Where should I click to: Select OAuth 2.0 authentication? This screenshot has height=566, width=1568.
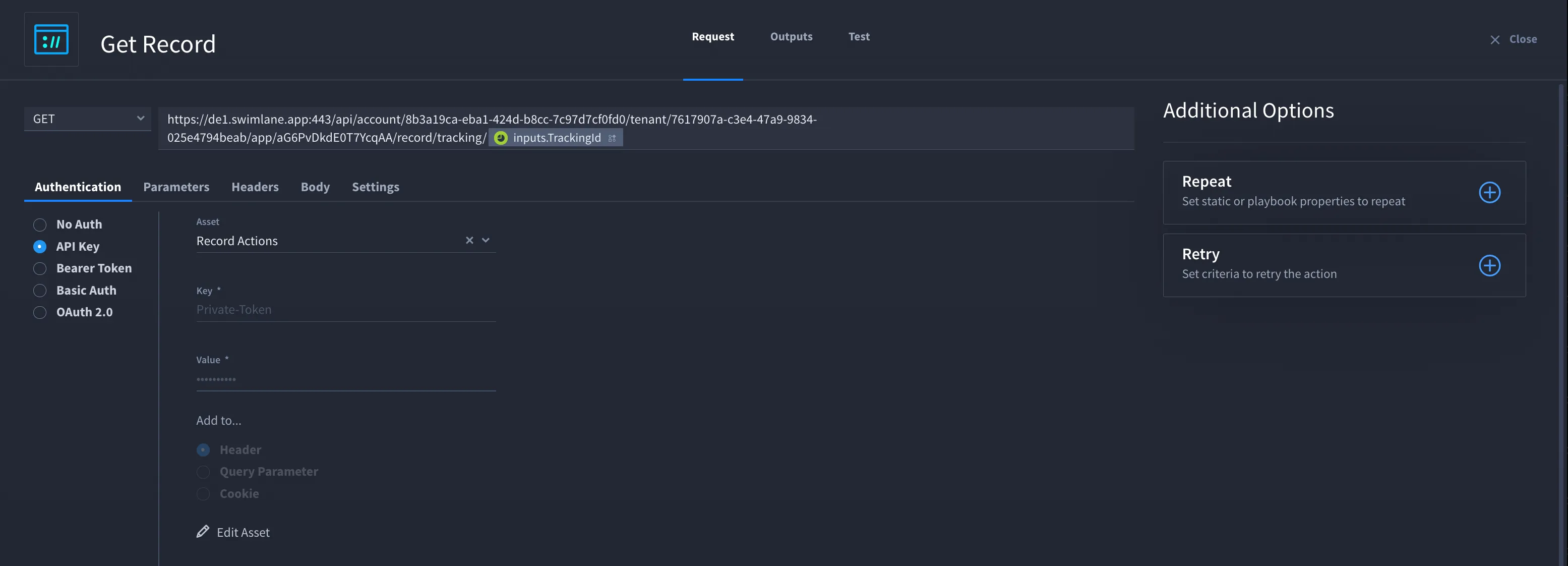[39, 313]
